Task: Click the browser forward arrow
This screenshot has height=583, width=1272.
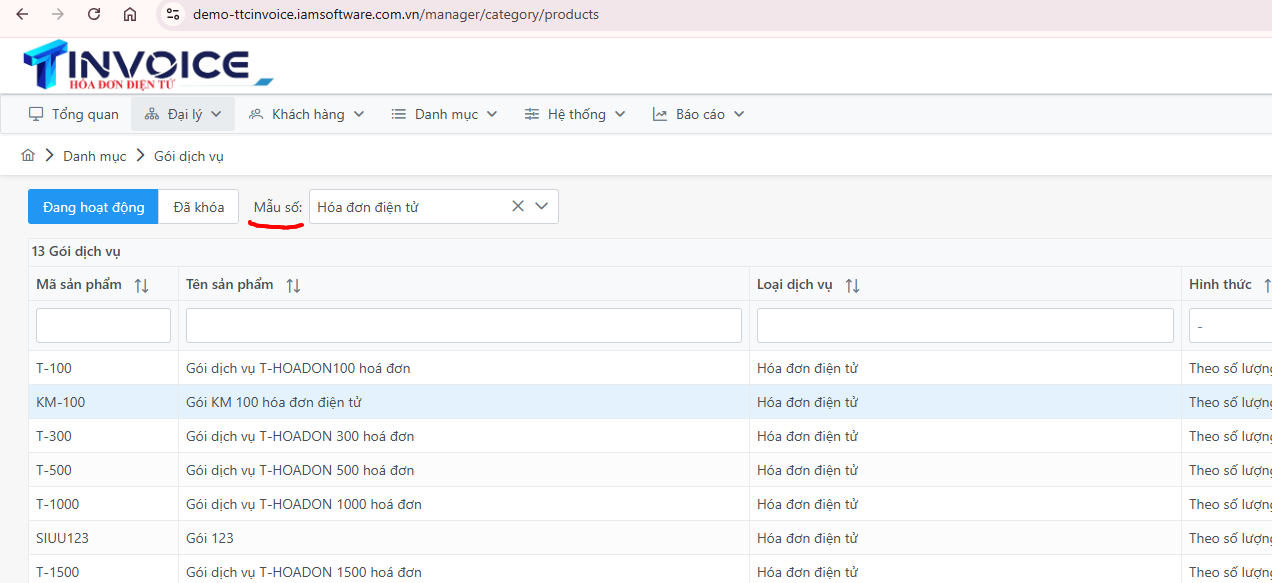Action: 58,15
